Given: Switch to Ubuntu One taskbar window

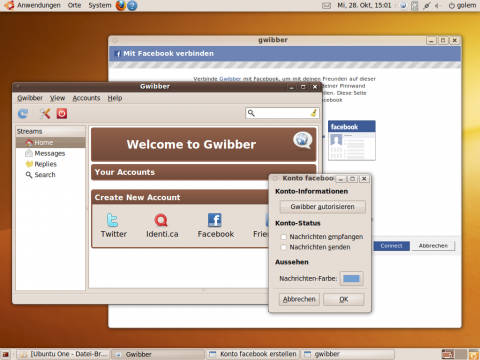Looking at the screenshot, I should pyautogui.click(x=63, y=354).
